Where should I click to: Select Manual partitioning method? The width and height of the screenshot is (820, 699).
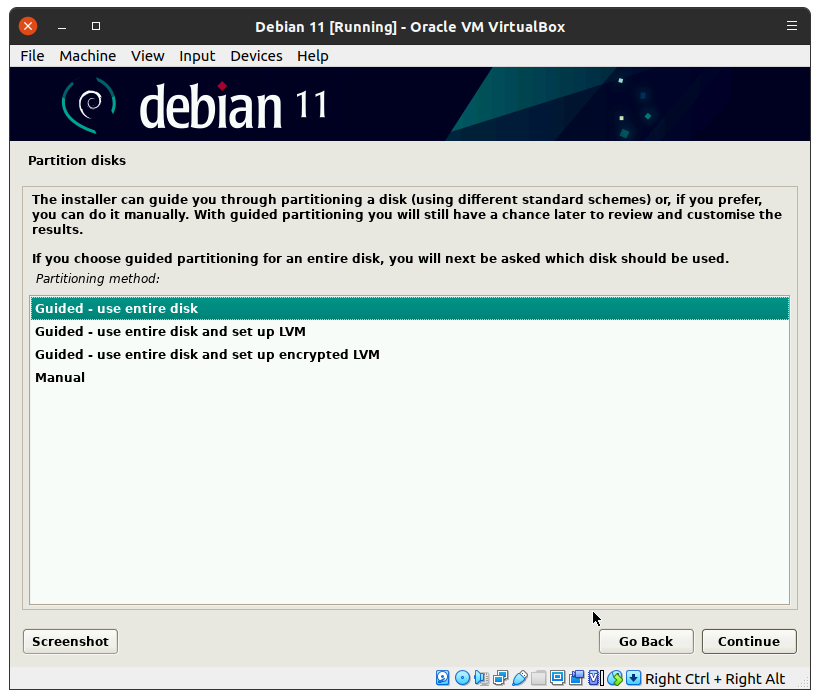point(60,378)
